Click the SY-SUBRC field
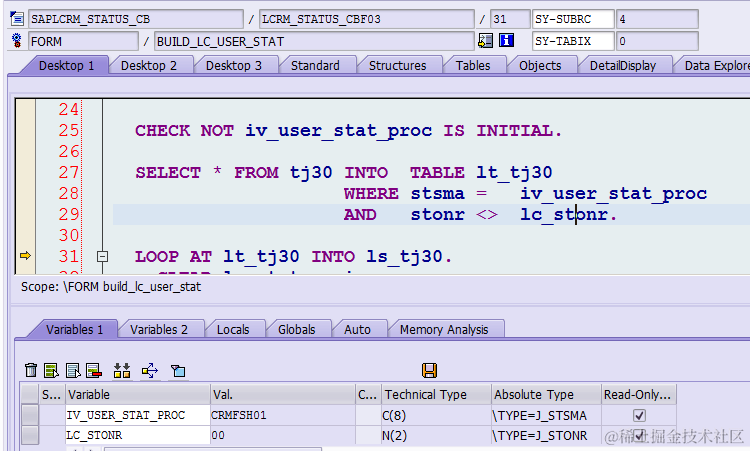 (573, 19)
